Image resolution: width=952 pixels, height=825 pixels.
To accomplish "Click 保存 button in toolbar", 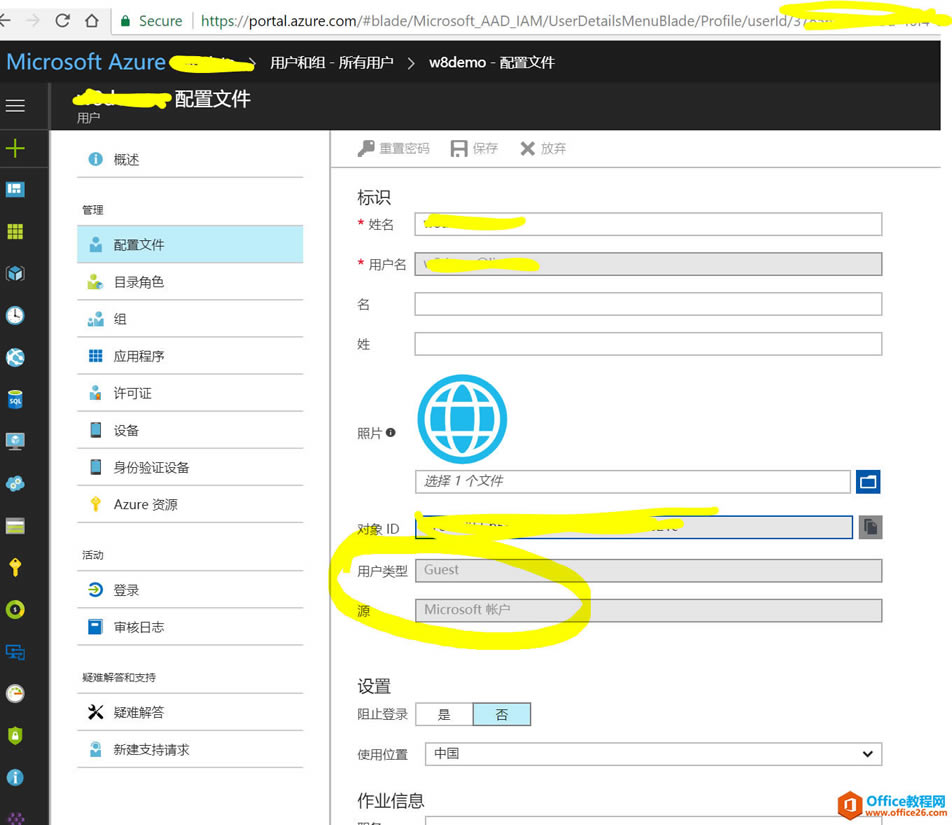I will tap(474, 149).
